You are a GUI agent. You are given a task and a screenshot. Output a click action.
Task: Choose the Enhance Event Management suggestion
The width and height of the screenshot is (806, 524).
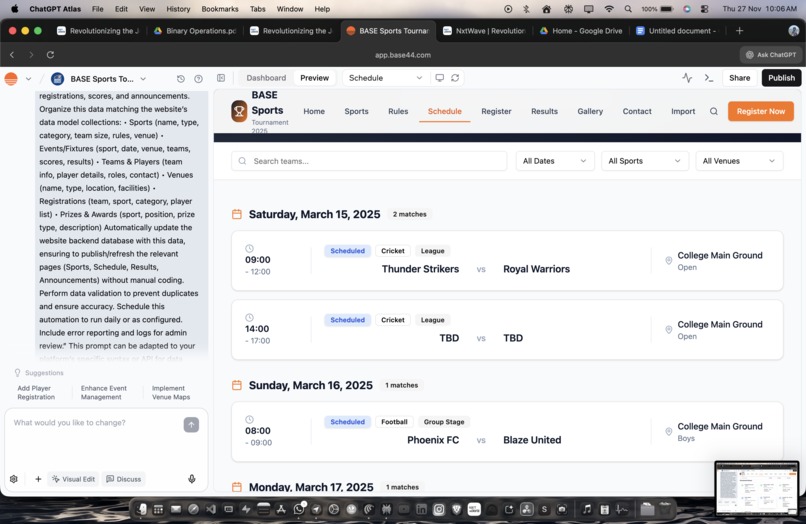point(103,392)
